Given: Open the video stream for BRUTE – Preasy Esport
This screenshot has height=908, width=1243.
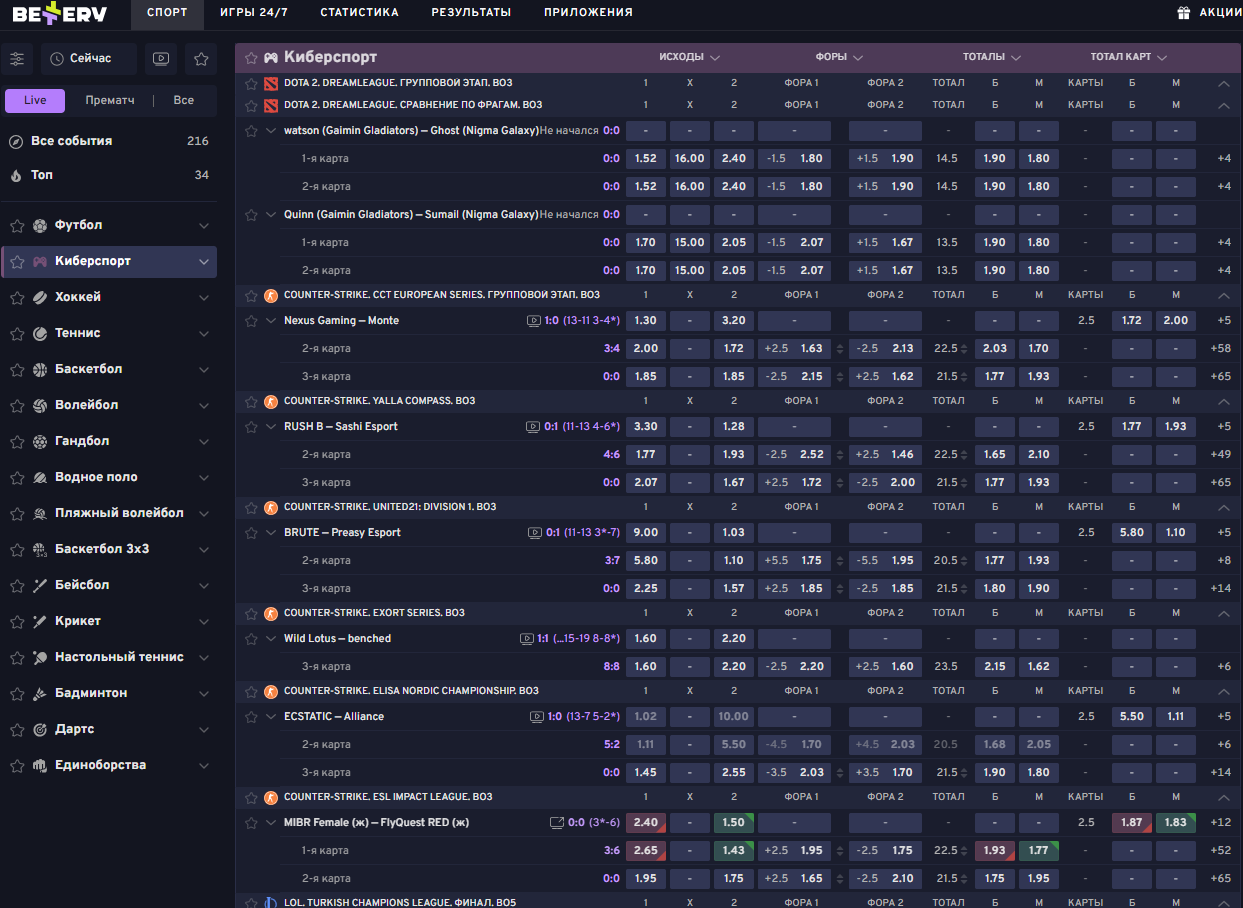Looking at the screenshot, I should point(534,532).
